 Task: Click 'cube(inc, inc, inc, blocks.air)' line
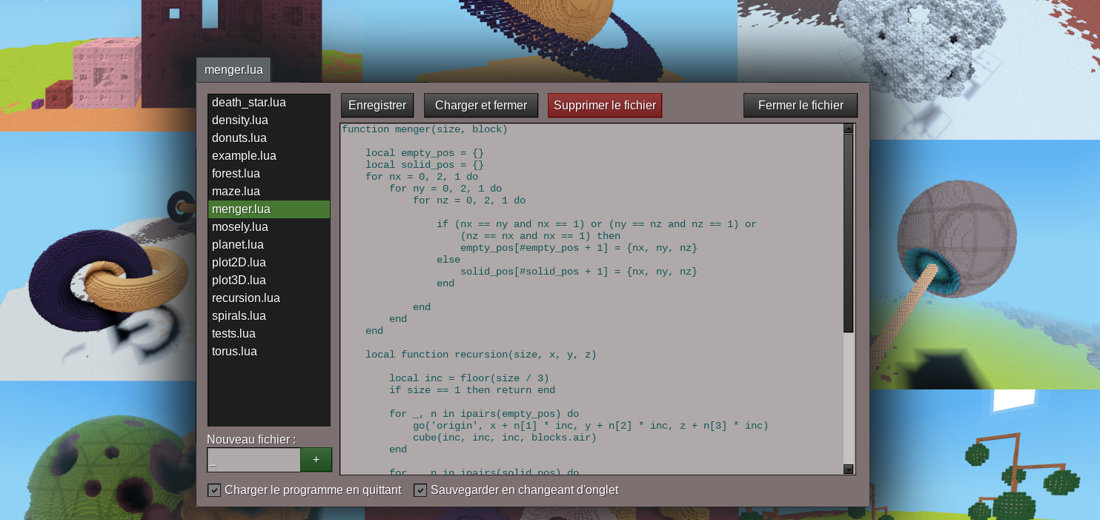tap(504, 438)
